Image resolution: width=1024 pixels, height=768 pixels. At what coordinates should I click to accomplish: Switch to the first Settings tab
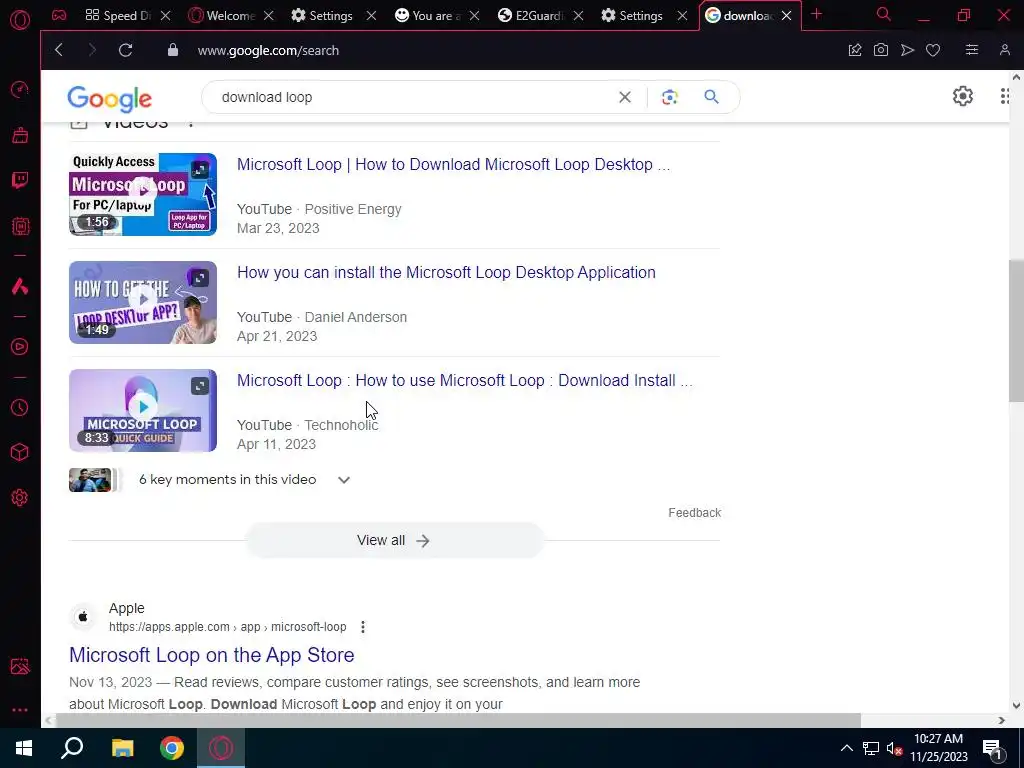(x=323, y=16)
